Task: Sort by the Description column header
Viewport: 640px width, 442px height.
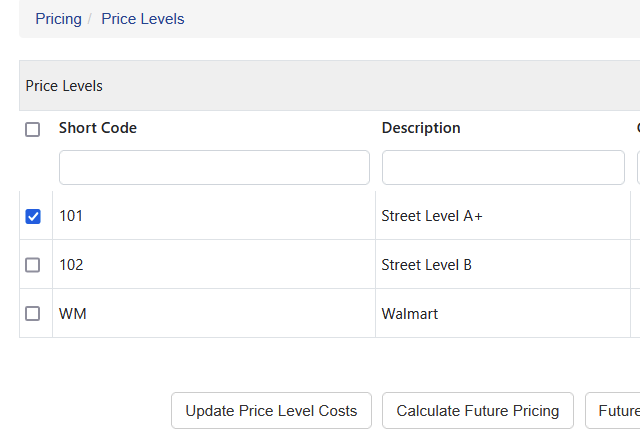Action: pyautogui.click(x=421, y=128)
